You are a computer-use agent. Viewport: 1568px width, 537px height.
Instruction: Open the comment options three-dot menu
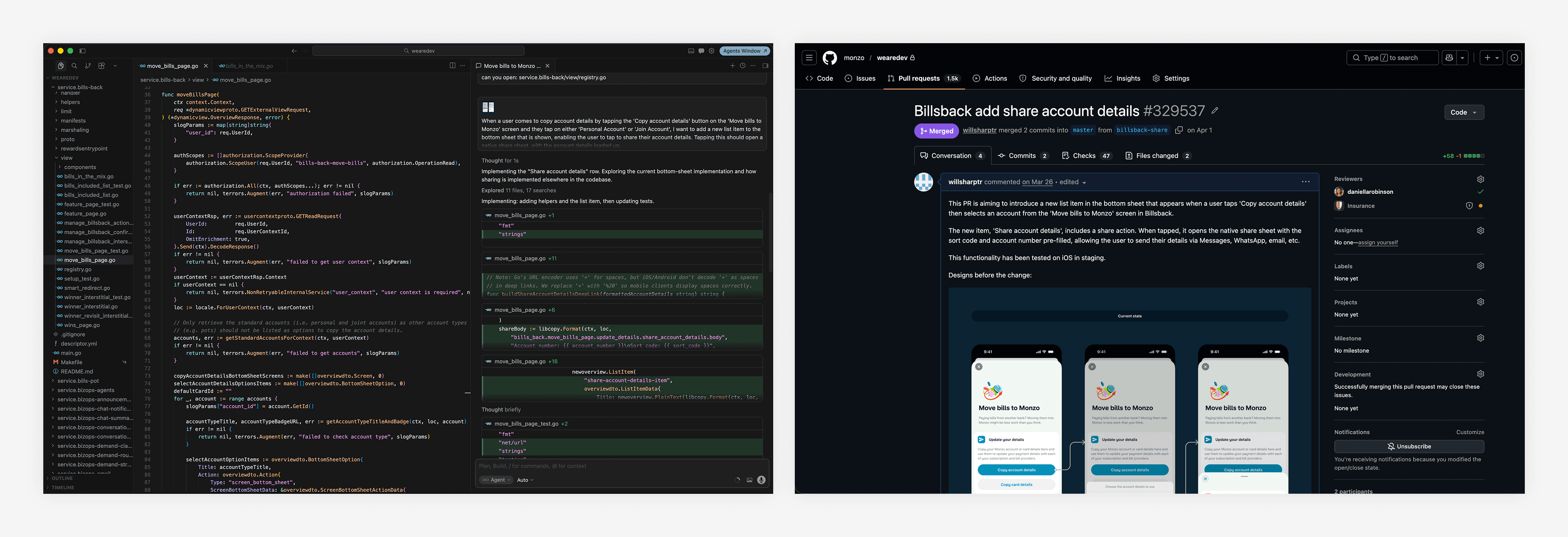1306,182
